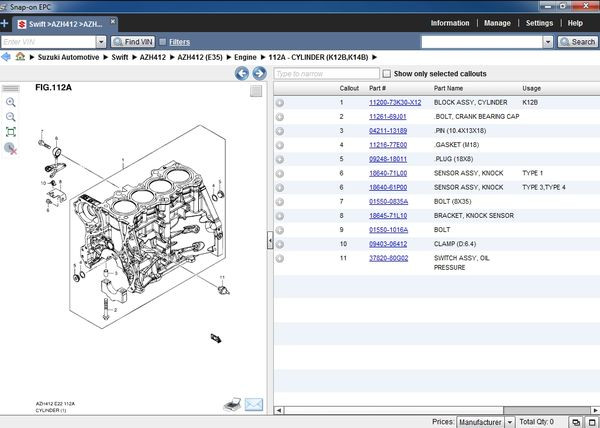Go to the next figure arrow
Viewport: 600px width, 428px height.
257,74
